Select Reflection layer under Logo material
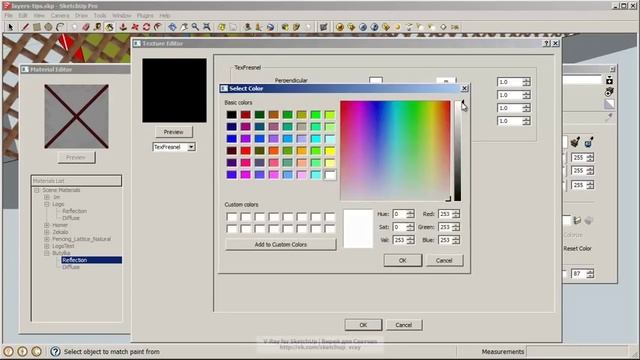This screenshot has width=640, height=360. pyautogui.click(x=75, y=211)
